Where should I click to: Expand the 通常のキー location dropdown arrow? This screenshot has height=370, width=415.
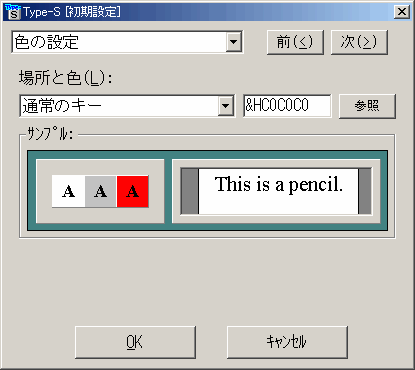click(226, 106)
